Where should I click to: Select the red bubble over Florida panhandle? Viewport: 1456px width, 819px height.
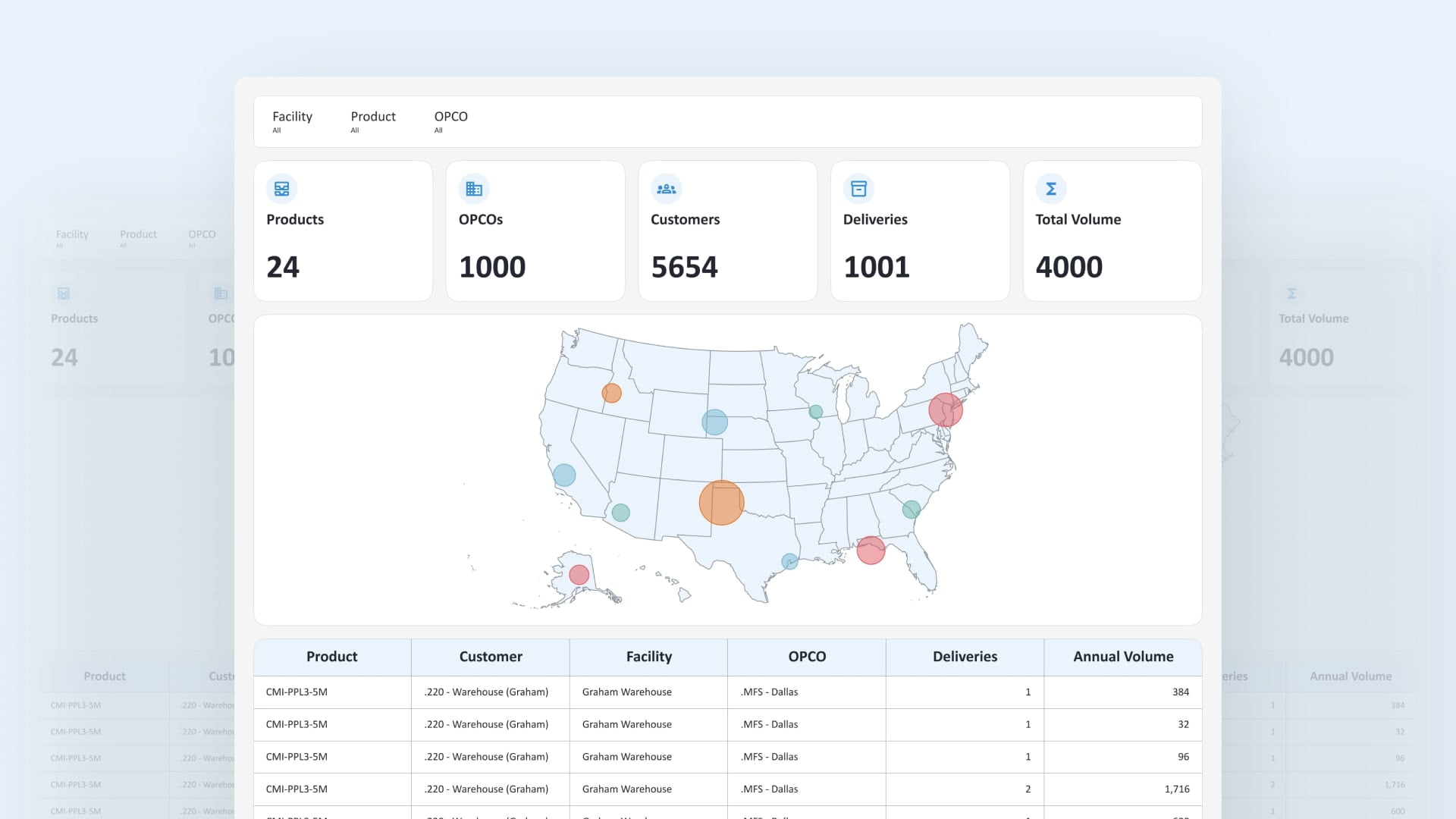871,550
